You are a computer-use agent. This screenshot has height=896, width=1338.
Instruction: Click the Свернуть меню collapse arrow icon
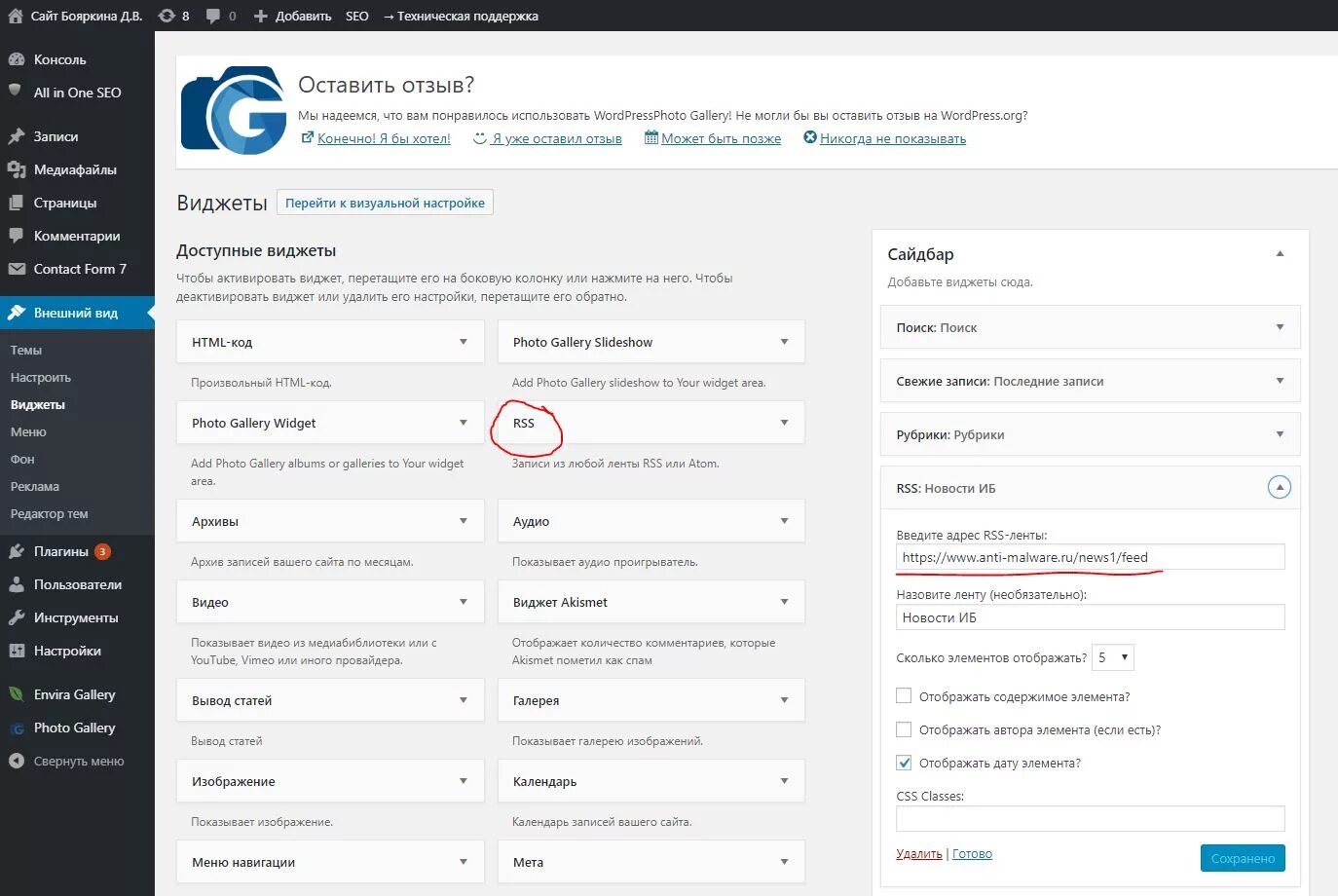[x=17, y=761]
